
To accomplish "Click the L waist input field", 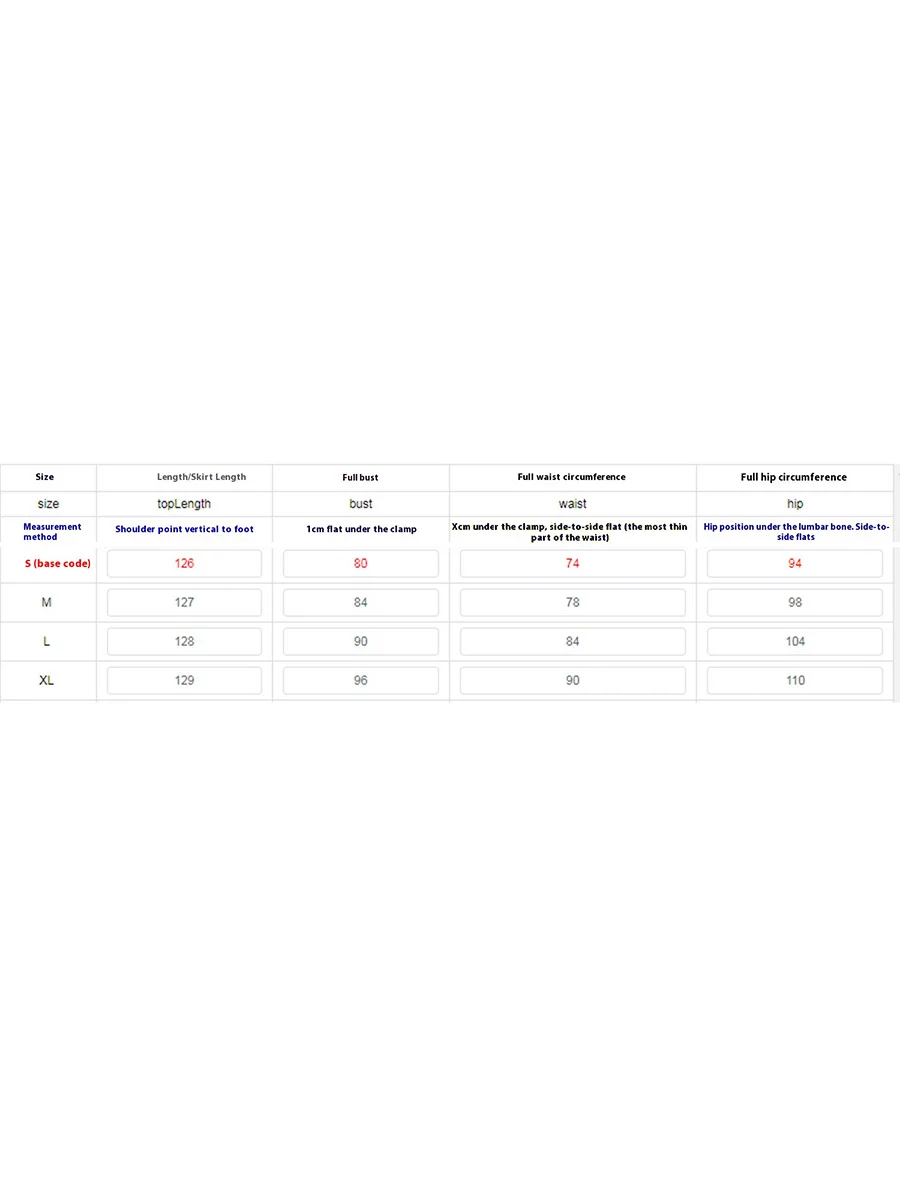I will 572,642.
